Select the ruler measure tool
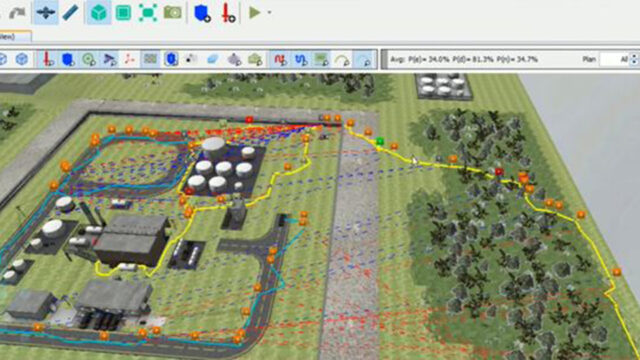 coord(70,12)
